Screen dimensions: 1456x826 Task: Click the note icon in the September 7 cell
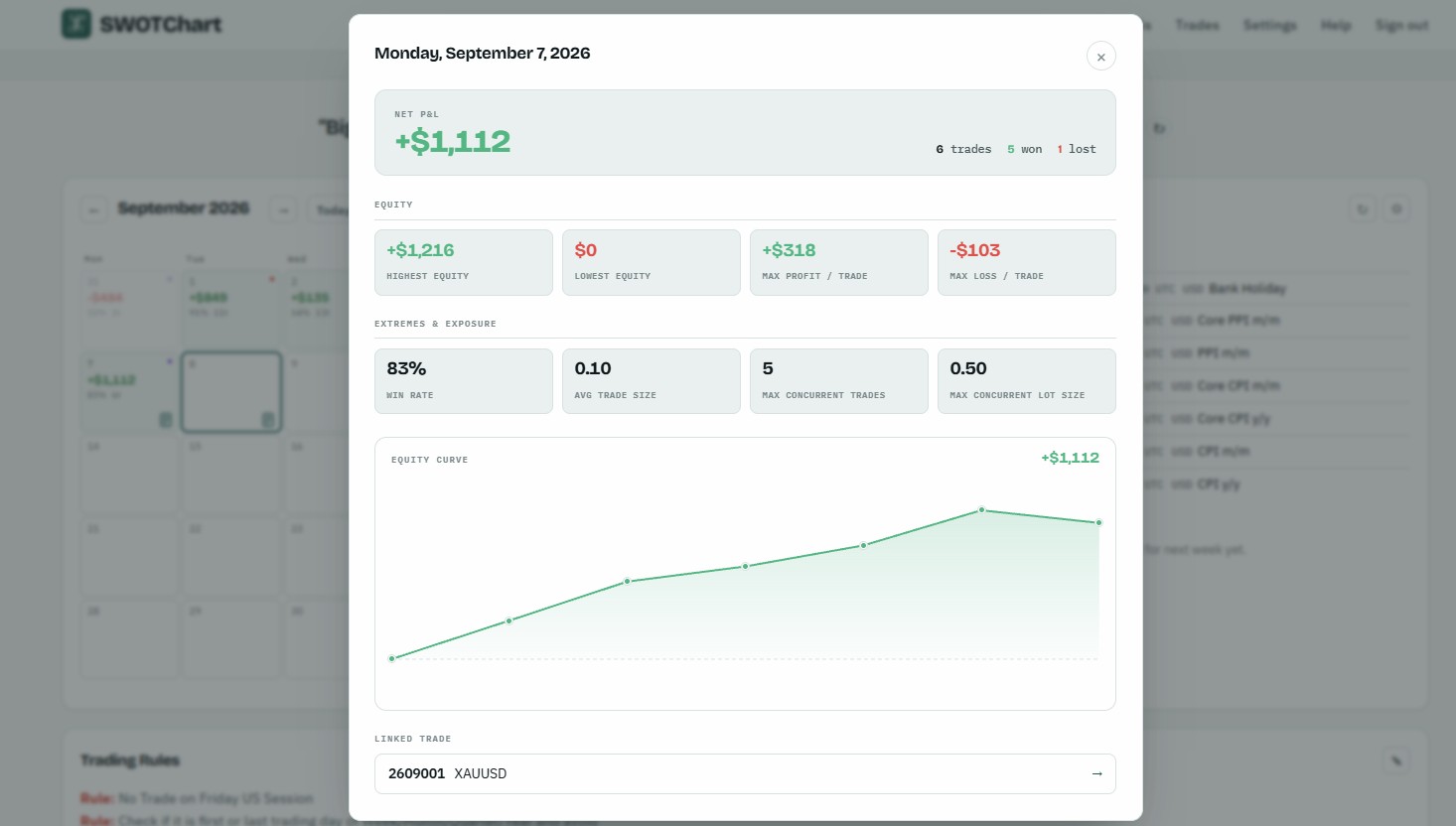[166, 420]
